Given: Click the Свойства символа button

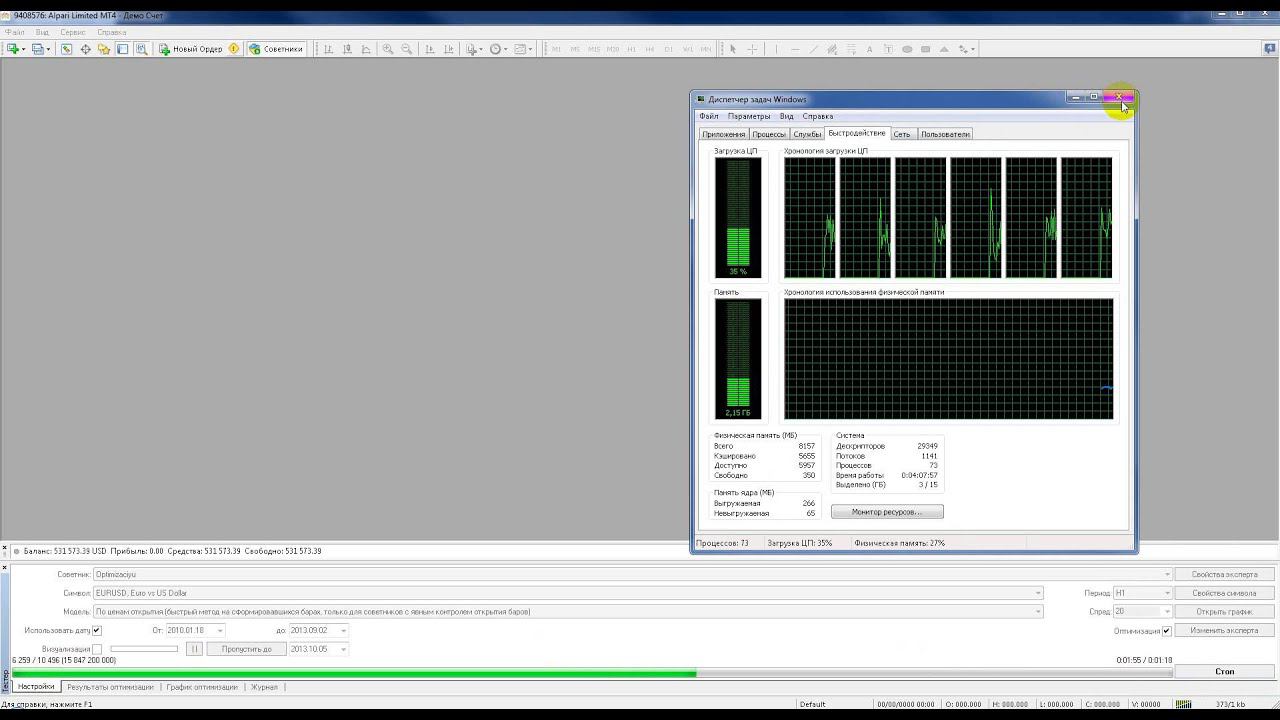Looking at the screenshot, I should [x=1224, y=593].
